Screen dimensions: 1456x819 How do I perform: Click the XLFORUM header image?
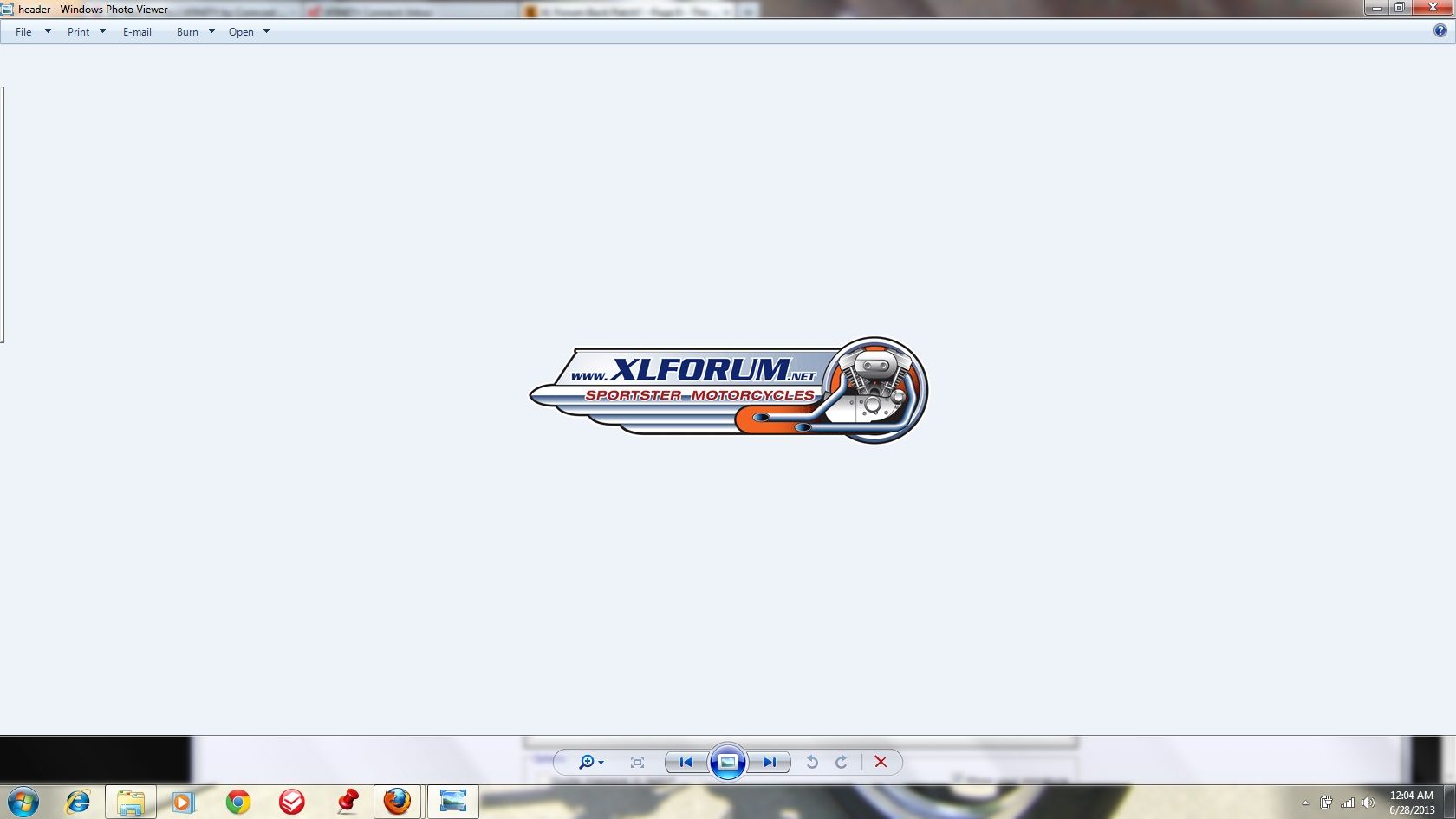coord(728,390)
